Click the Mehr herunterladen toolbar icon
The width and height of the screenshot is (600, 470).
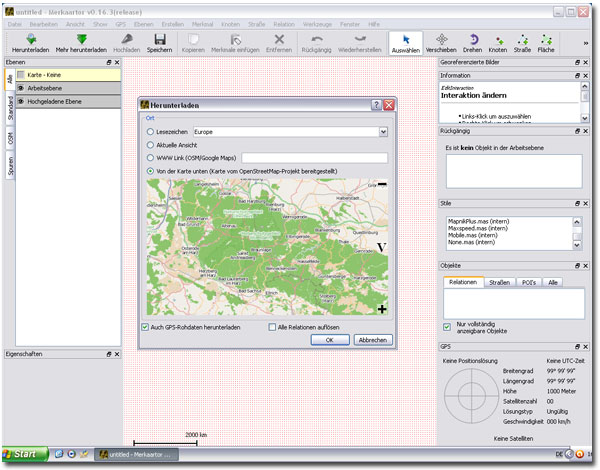coord(82,39)
